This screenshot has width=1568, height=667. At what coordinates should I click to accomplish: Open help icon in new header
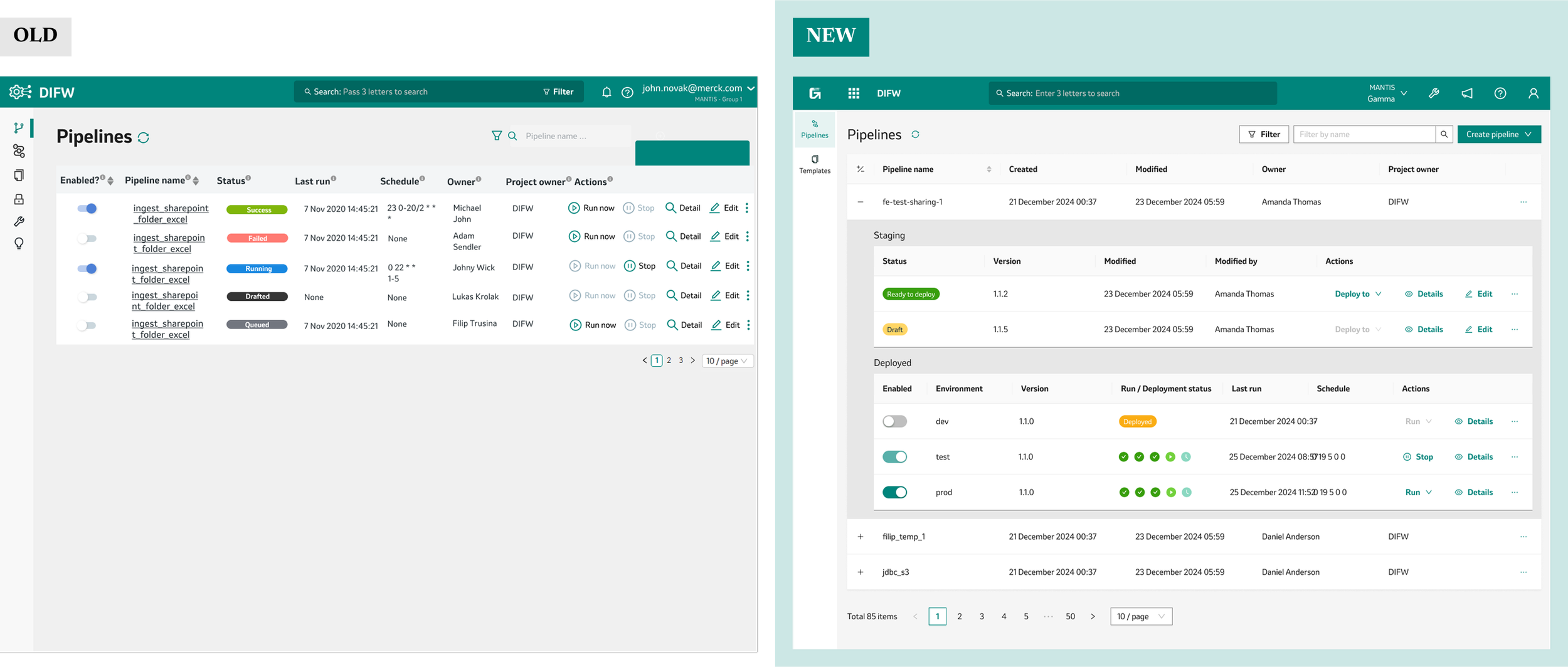pyautogui.click(x=1500, y=93)
